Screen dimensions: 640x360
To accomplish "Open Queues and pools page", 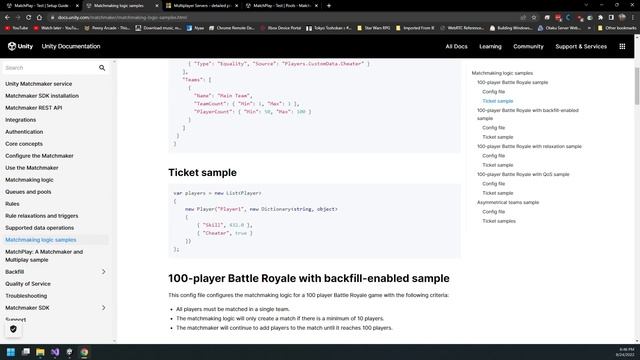I will [28, 192].
